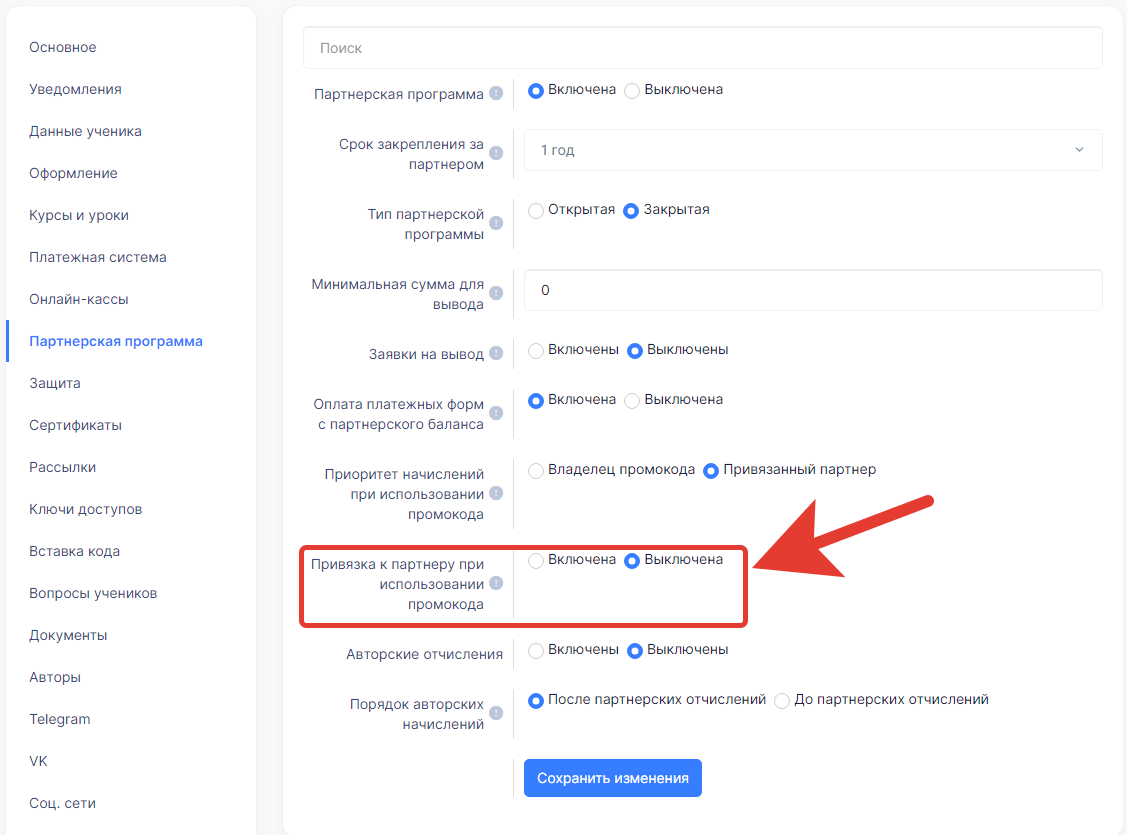1127x835 pixels.
Task: Select Владелец промокода priority option
Action: pos(536,470)
